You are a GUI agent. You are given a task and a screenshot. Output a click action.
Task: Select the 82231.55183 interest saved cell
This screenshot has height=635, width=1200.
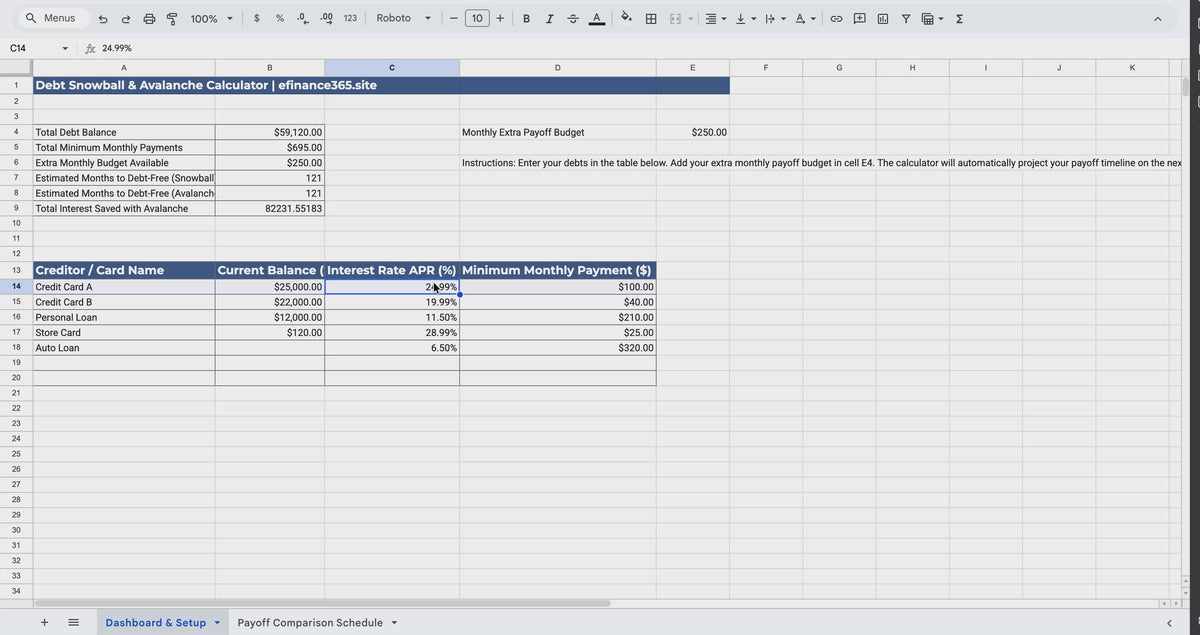[x=269, y=208]
